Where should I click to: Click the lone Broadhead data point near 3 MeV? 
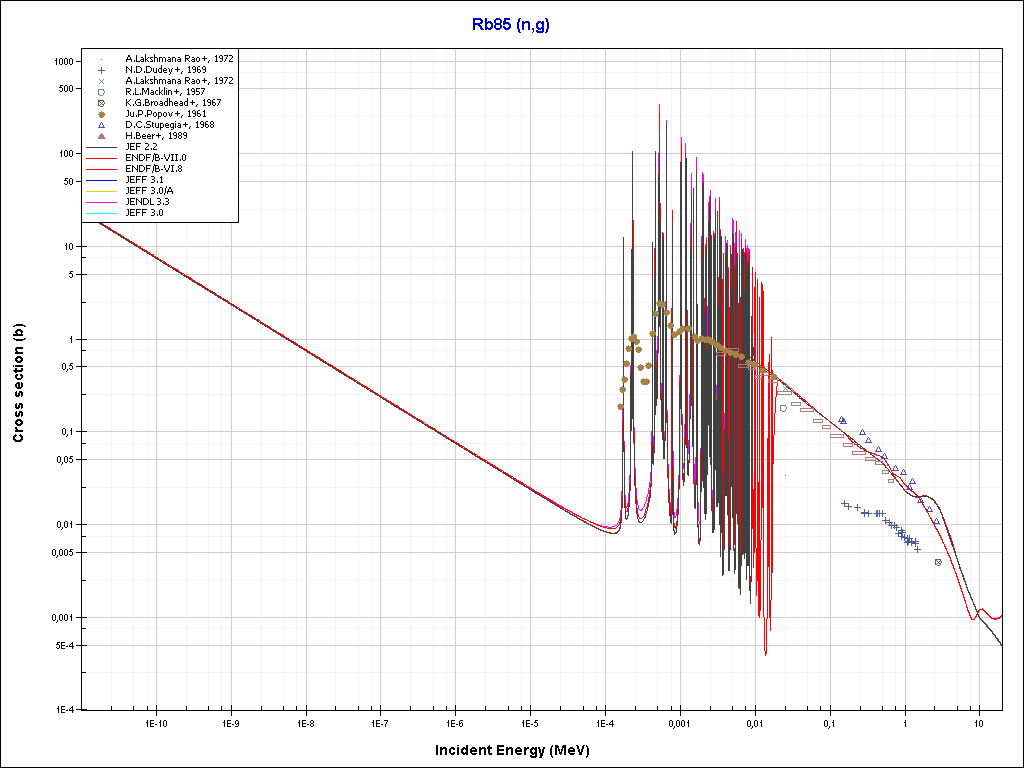pyautogui.click(x=938, y=562)
